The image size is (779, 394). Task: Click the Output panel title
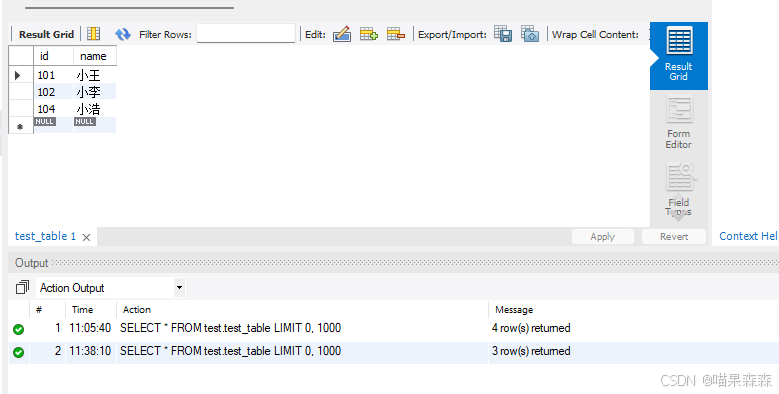pos(31,263)
